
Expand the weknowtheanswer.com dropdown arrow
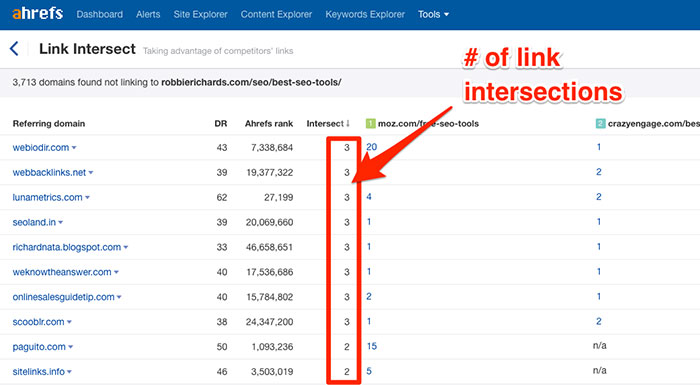tap(117, 272)
